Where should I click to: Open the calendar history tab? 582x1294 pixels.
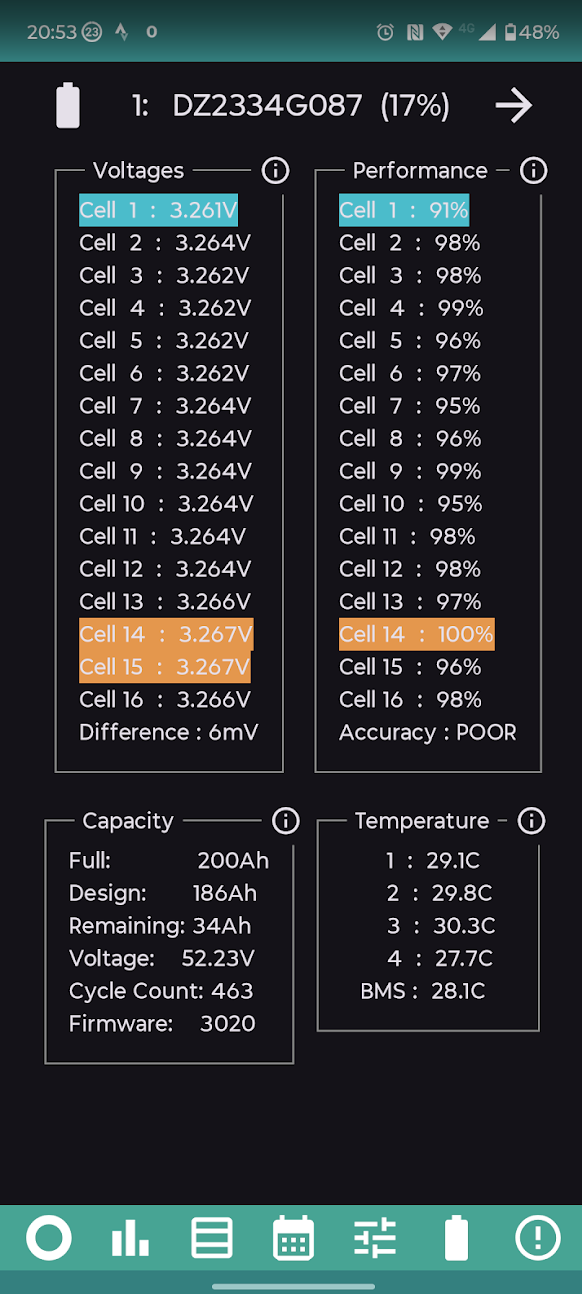293,1239
